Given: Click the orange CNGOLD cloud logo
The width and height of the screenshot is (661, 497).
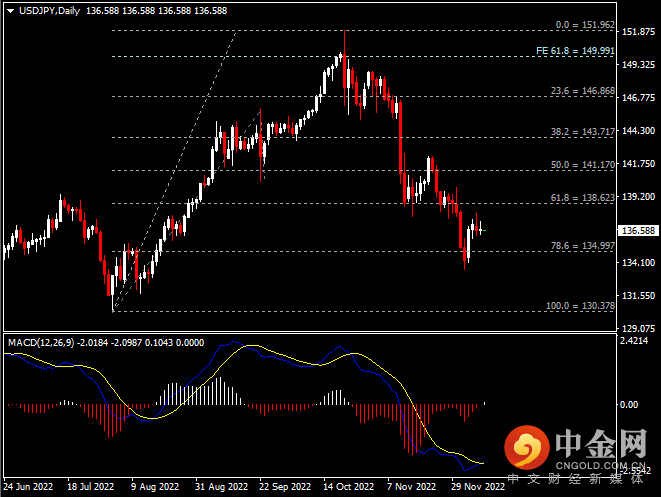Looking at the screenshot, I should (x=525, y=446).
